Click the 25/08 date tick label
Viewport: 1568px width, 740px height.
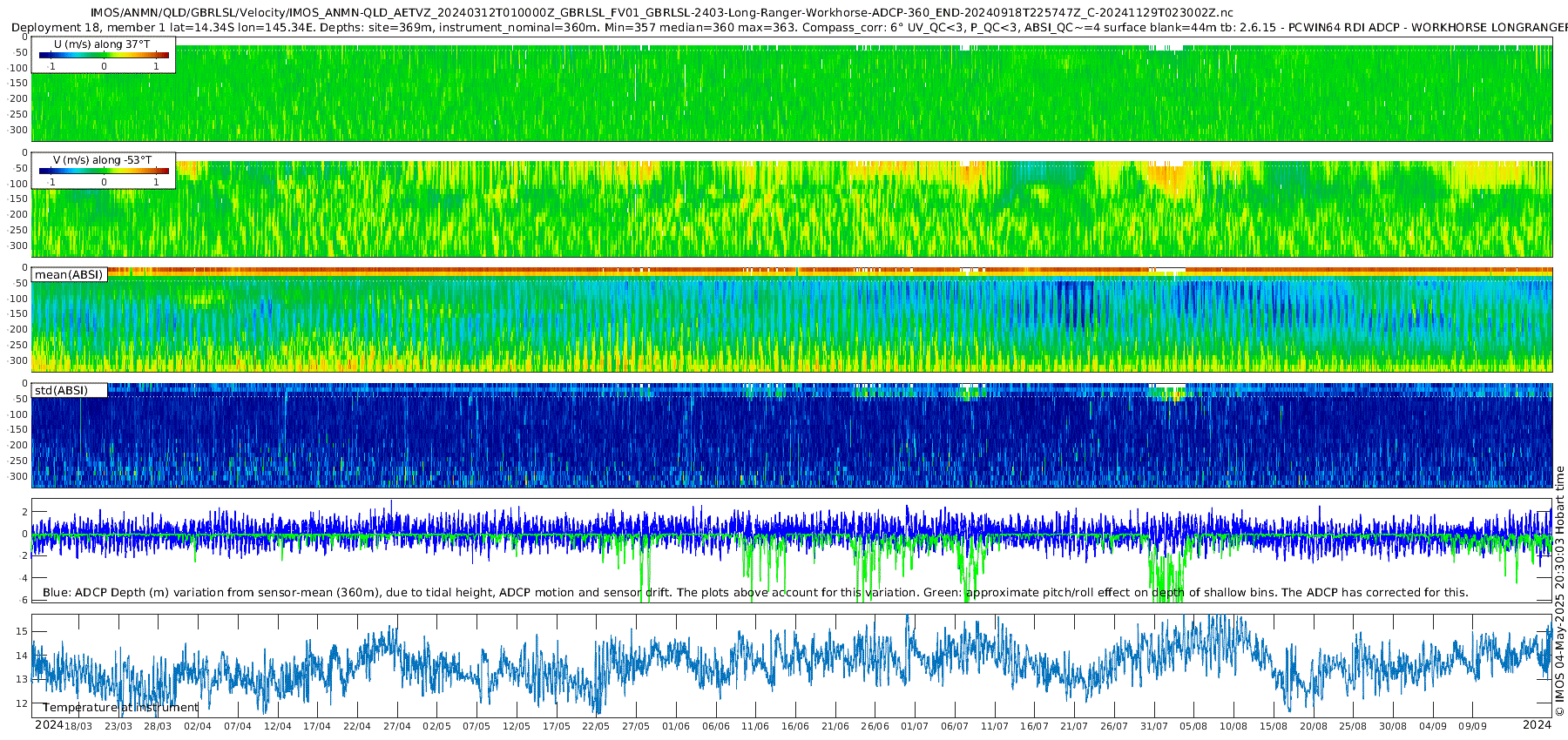tap(1353, 726)
